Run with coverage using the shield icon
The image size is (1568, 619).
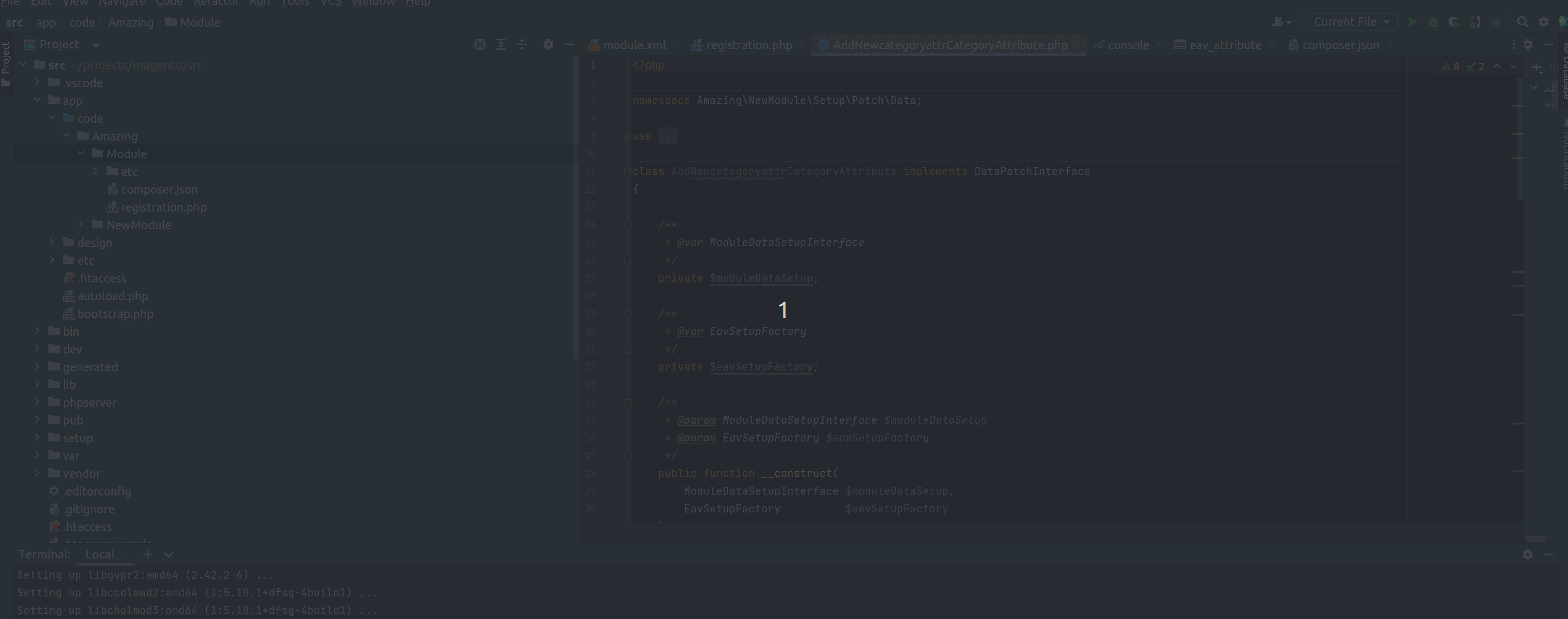[x=1453, y=22]
